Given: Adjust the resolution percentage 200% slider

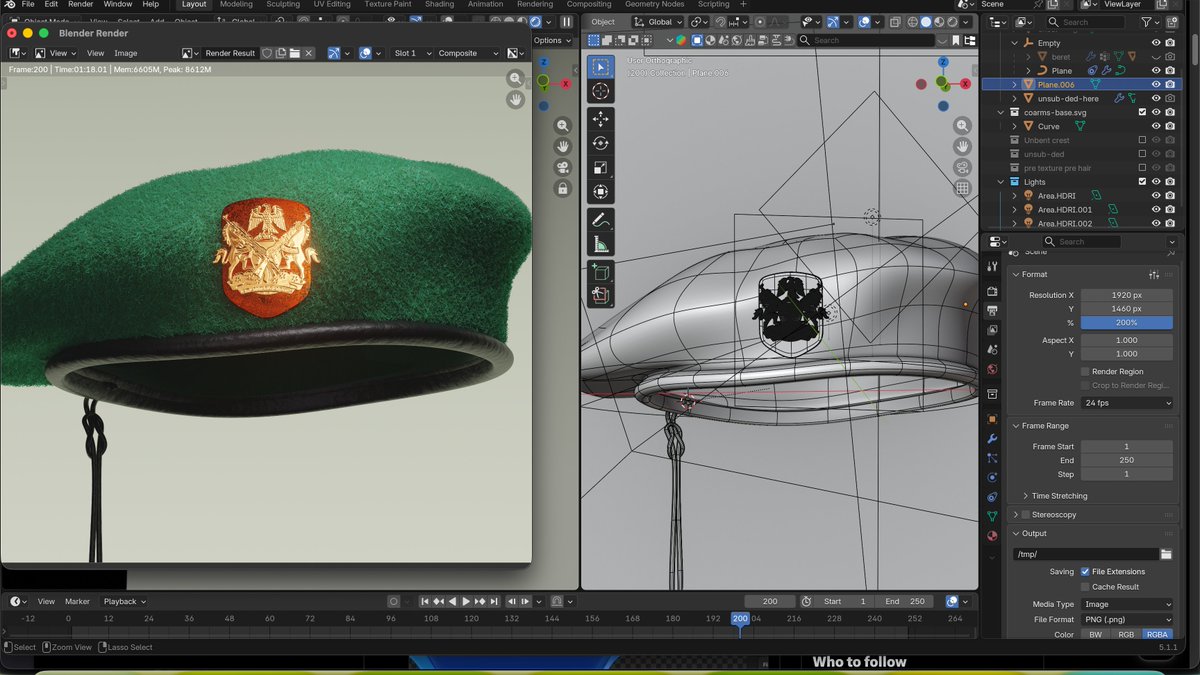Looking at the screenshot, I should pyautogui.click(x=1127, y=323).
